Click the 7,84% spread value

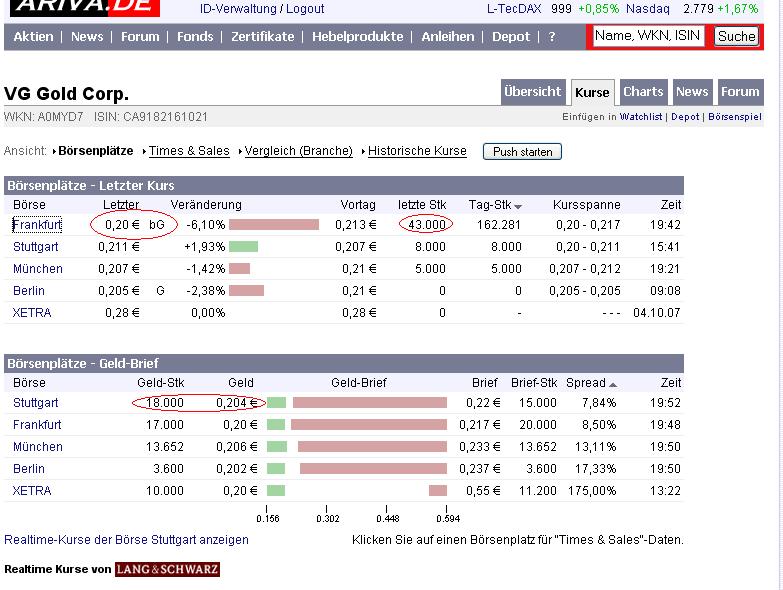[599, 402]
